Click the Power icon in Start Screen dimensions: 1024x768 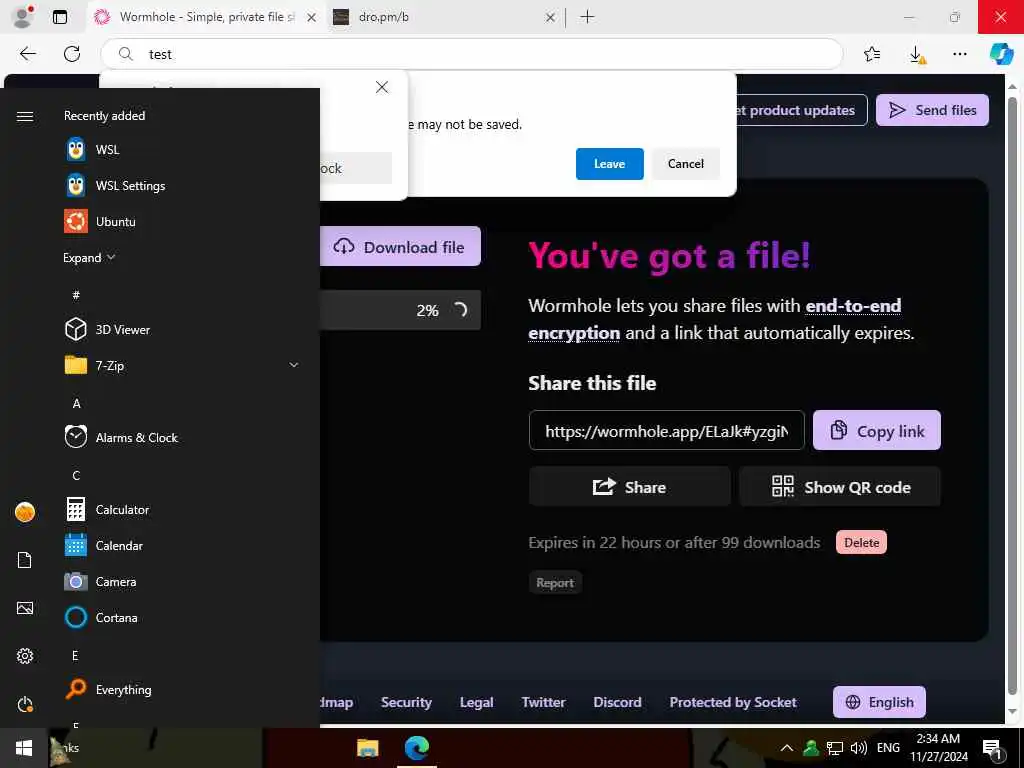click(x=25, y=704)
